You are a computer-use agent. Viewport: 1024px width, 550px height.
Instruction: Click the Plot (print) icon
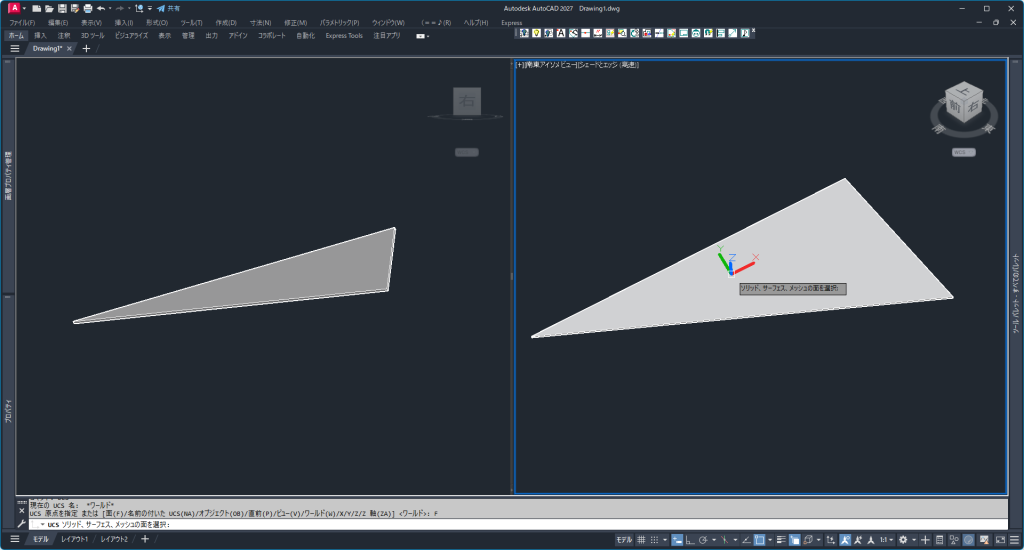(88, 8)
